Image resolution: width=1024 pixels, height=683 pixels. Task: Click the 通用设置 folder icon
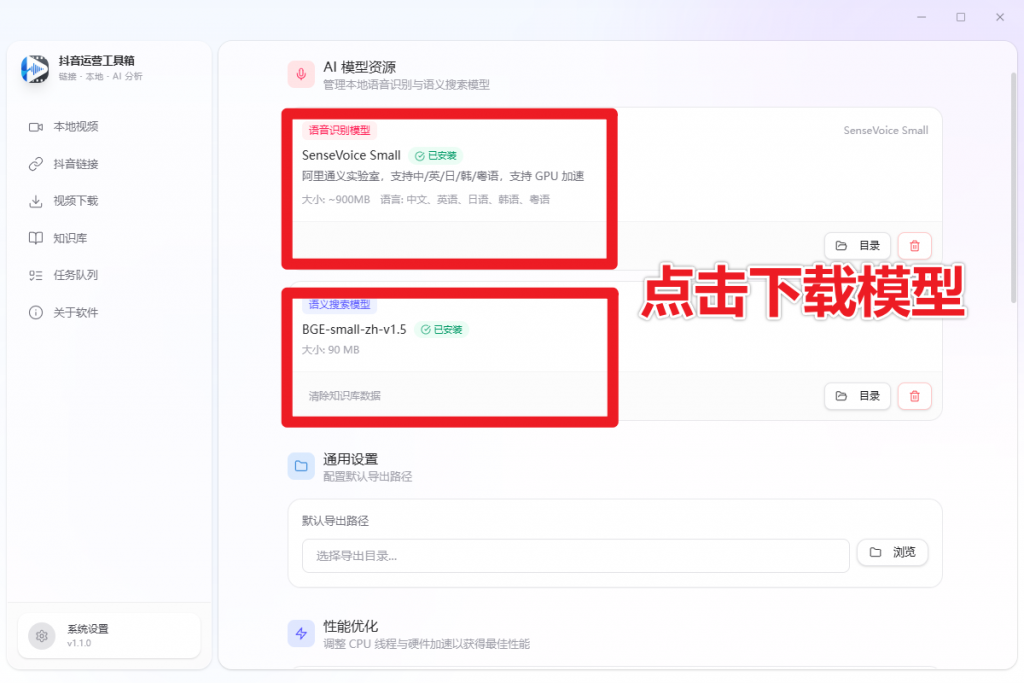pos(301,467)
